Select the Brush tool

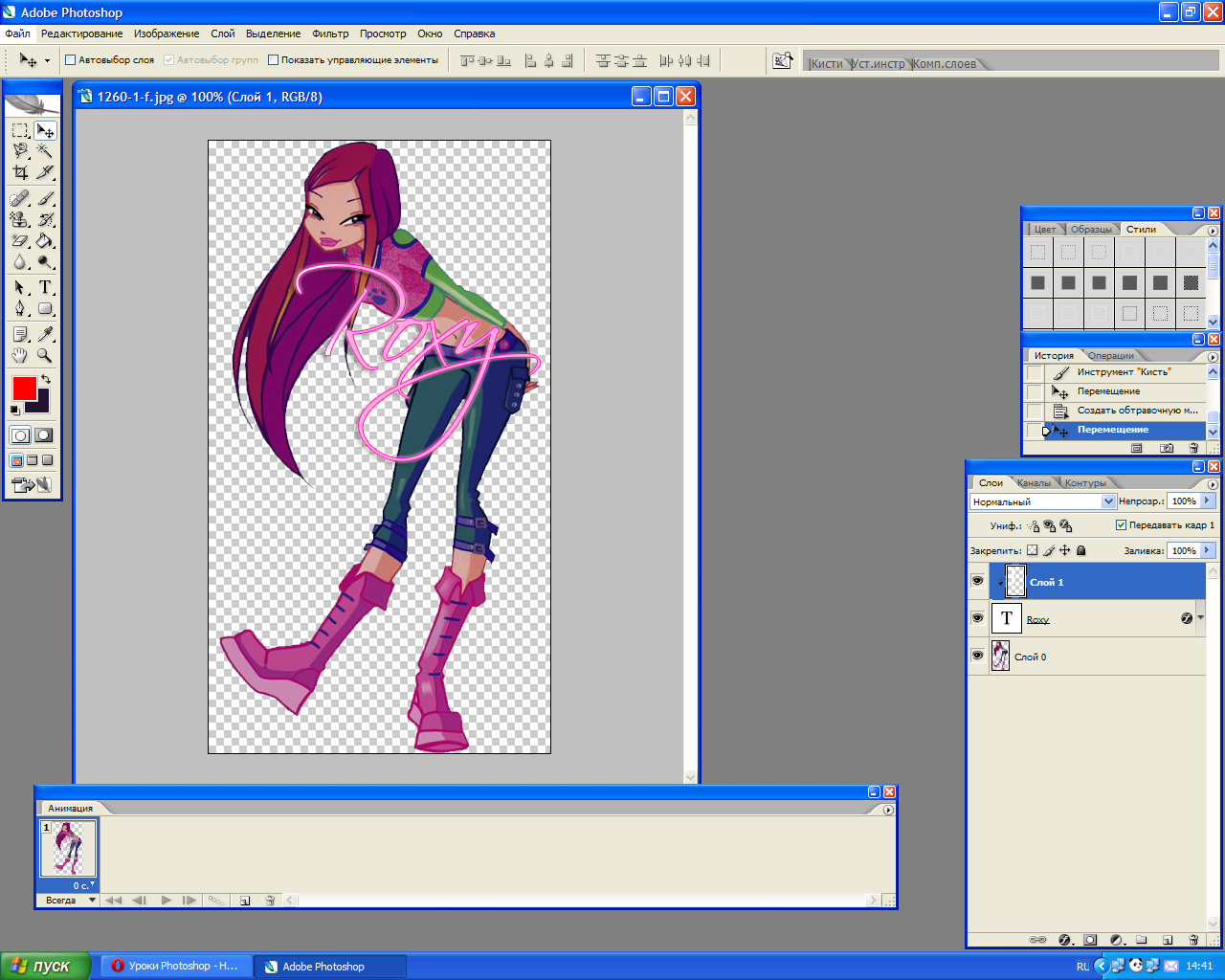[x=45, y=198]
